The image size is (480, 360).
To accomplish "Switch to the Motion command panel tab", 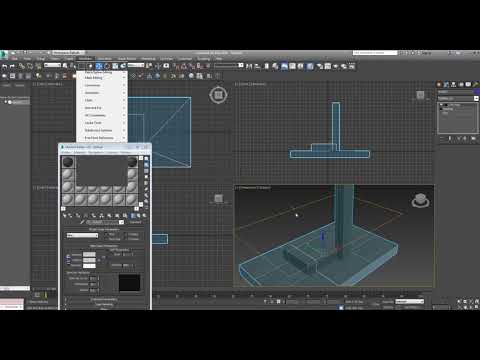I will click(x=461, y=84).
